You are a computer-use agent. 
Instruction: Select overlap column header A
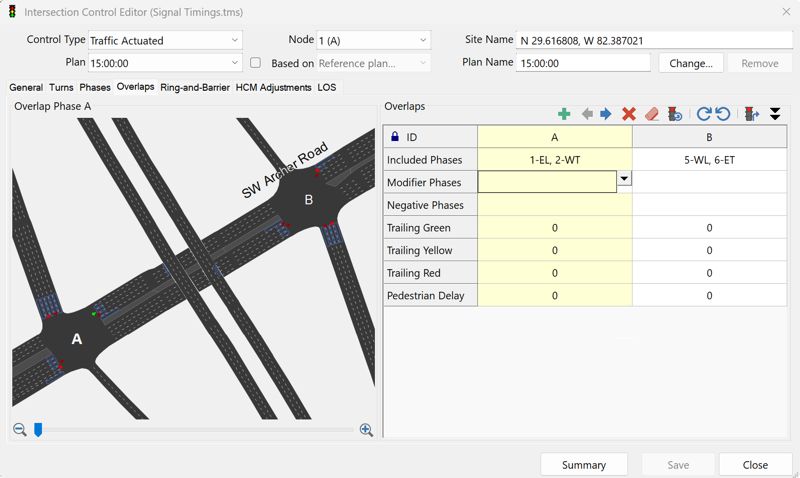(x=555, y=137)
